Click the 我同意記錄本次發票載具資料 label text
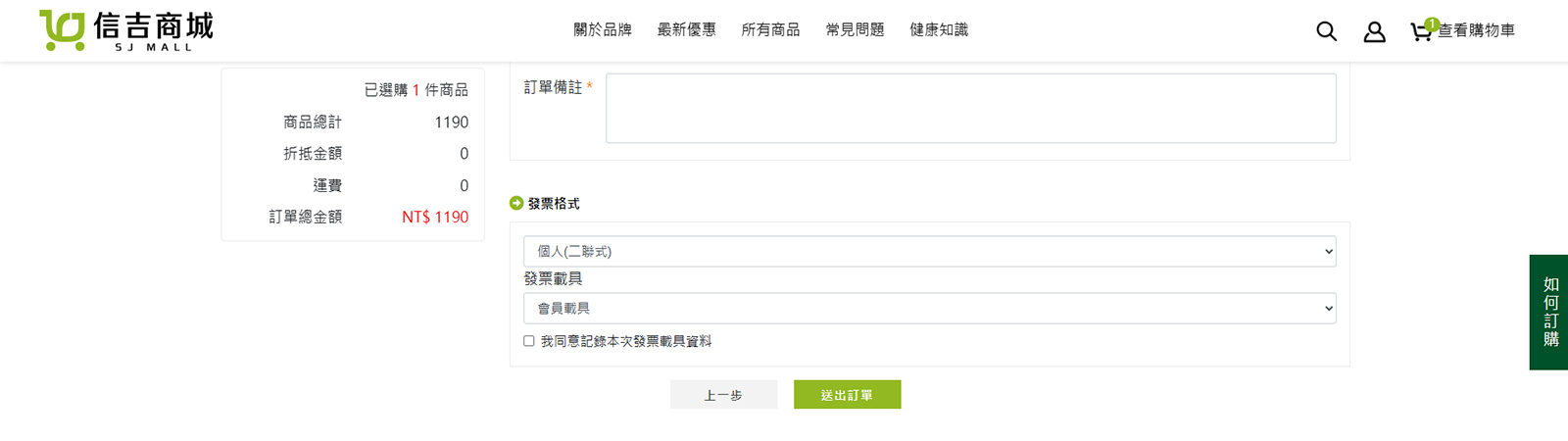Image resolution: width=1568 pixels, height=441 pixels. (x=626, y=341)
